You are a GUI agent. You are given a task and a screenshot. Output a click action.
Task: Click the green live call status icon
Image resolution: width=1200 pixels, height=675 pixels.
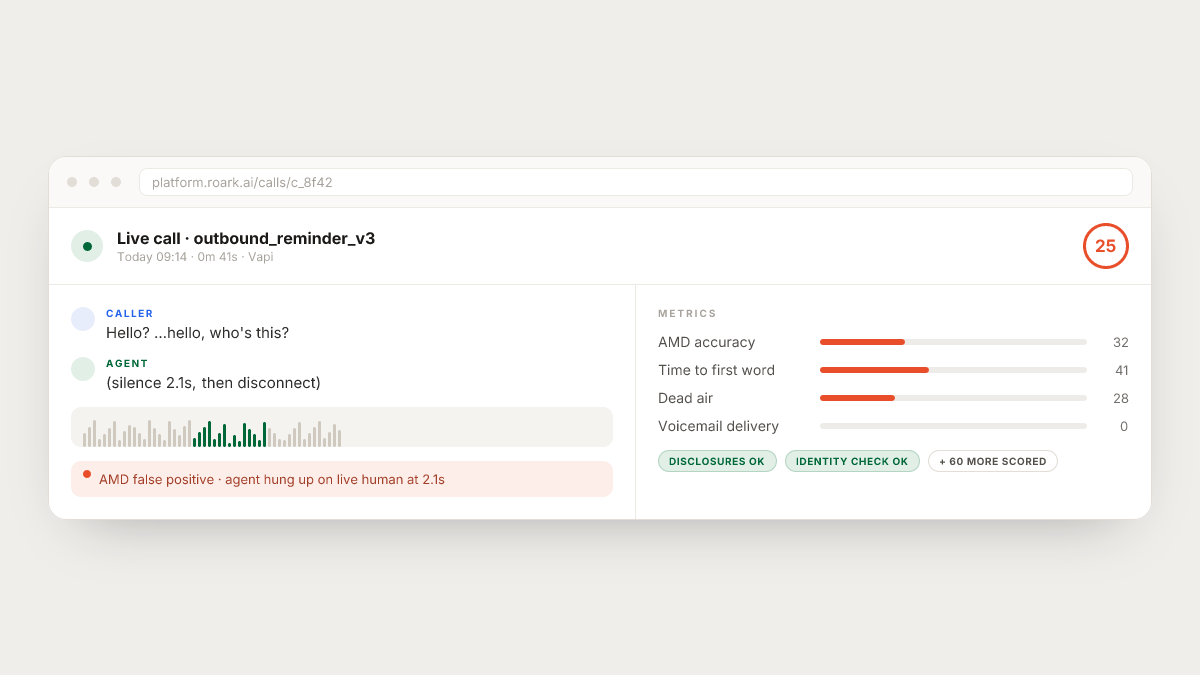(87, 246)
